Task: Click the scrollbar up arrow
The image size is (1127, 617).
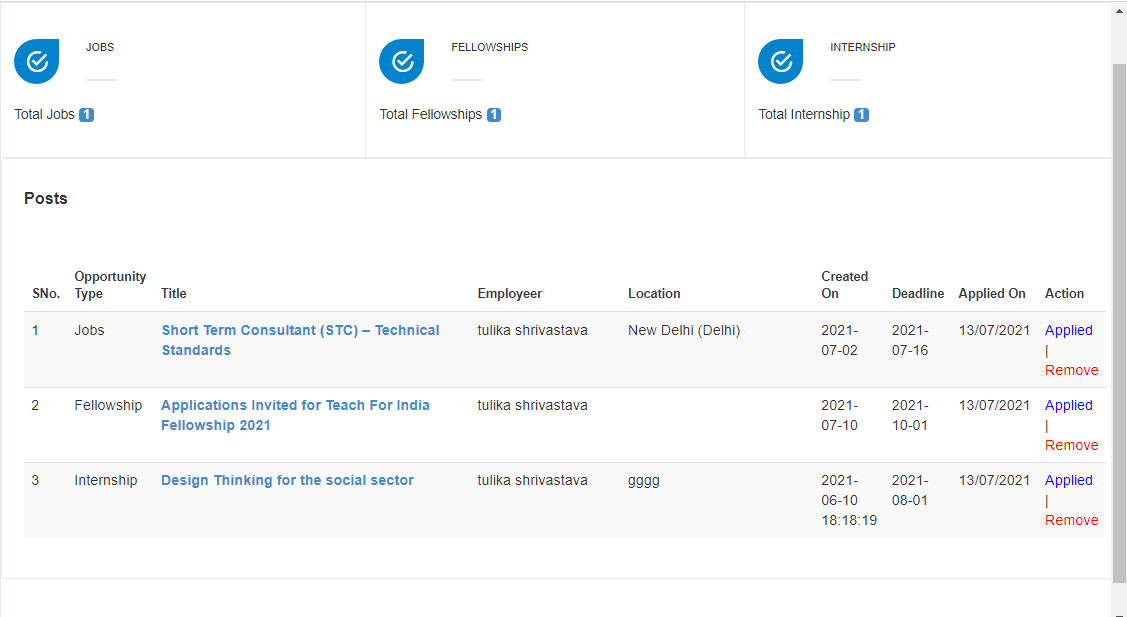Action: 1119,12
